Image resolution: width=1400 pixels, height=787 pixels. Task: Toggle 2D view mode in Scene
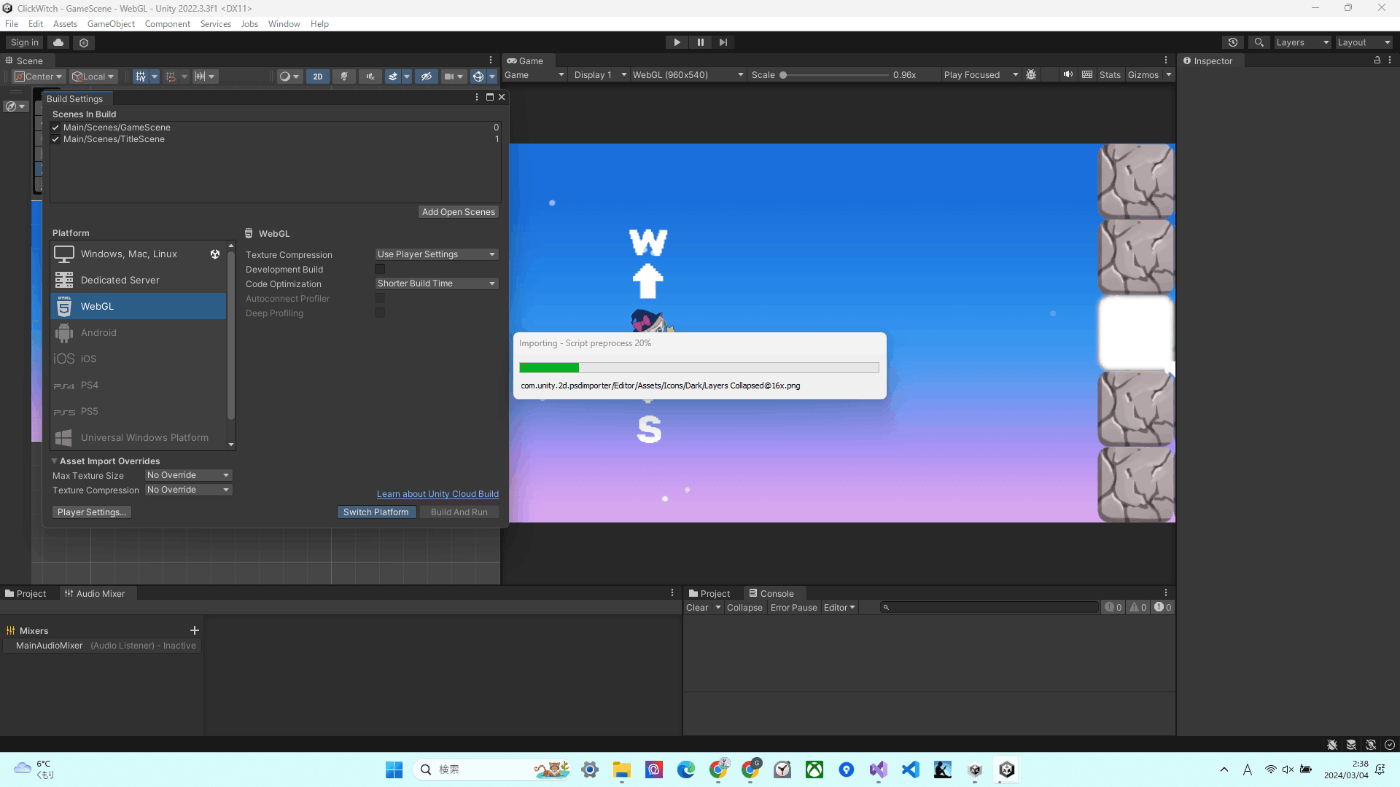pyautogui.click(x=317, y=76)
